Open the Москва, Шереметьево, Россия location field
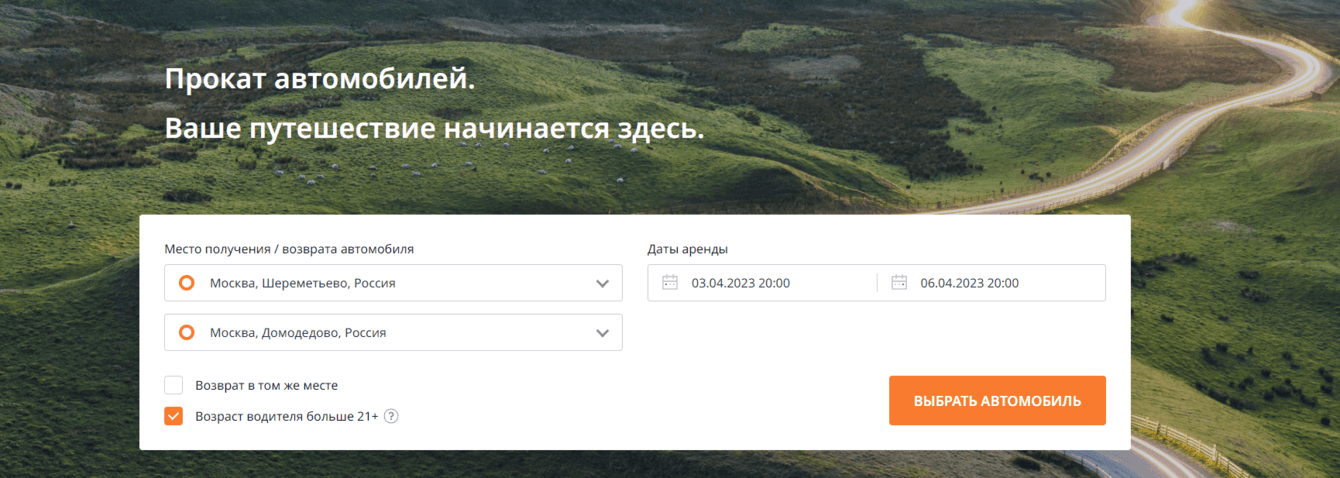This screenshot has height=478, width=1340. 393,283
